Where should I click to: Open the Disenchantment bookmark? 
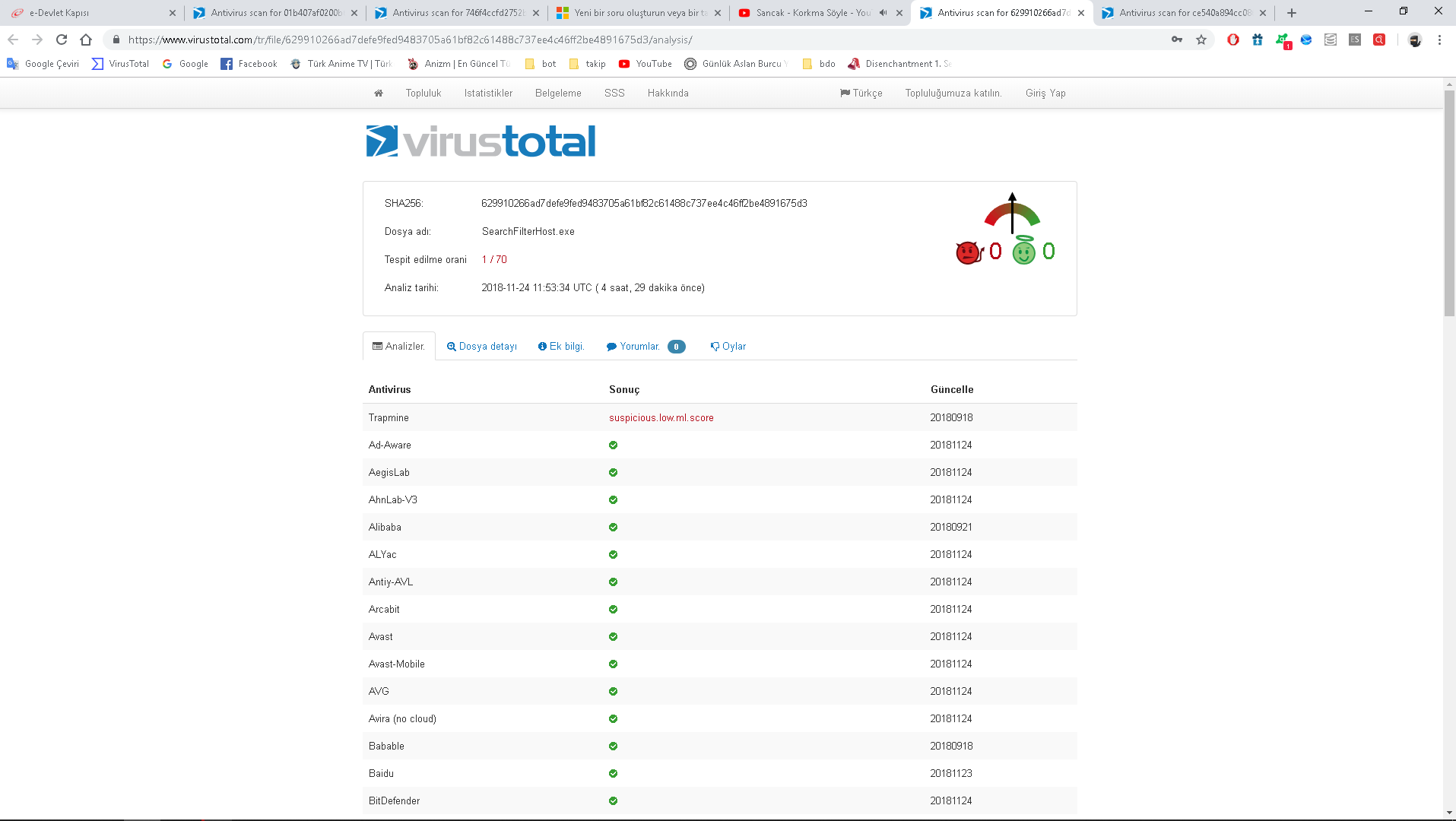pyautogui.click(x=899, y=64)
